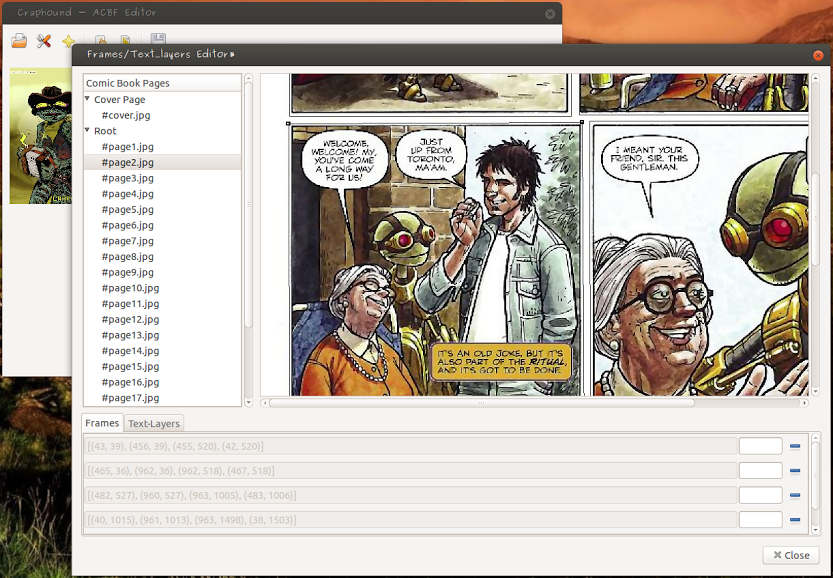Viewport: 833px width, 578px height.
Task: Collapse the Cover Page tree node
Action: [88, 99]
